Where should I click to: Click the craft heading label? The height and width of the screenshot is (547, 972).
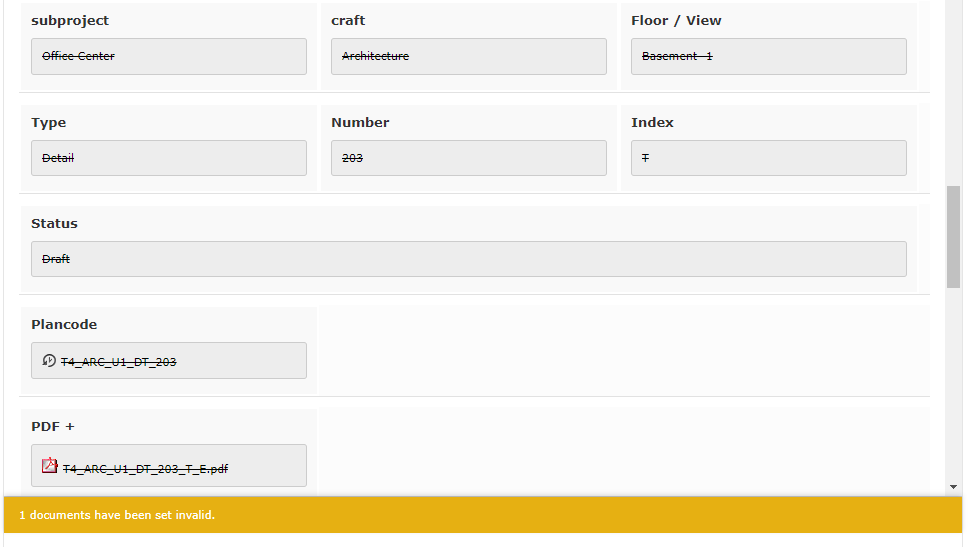click(348, 20)
